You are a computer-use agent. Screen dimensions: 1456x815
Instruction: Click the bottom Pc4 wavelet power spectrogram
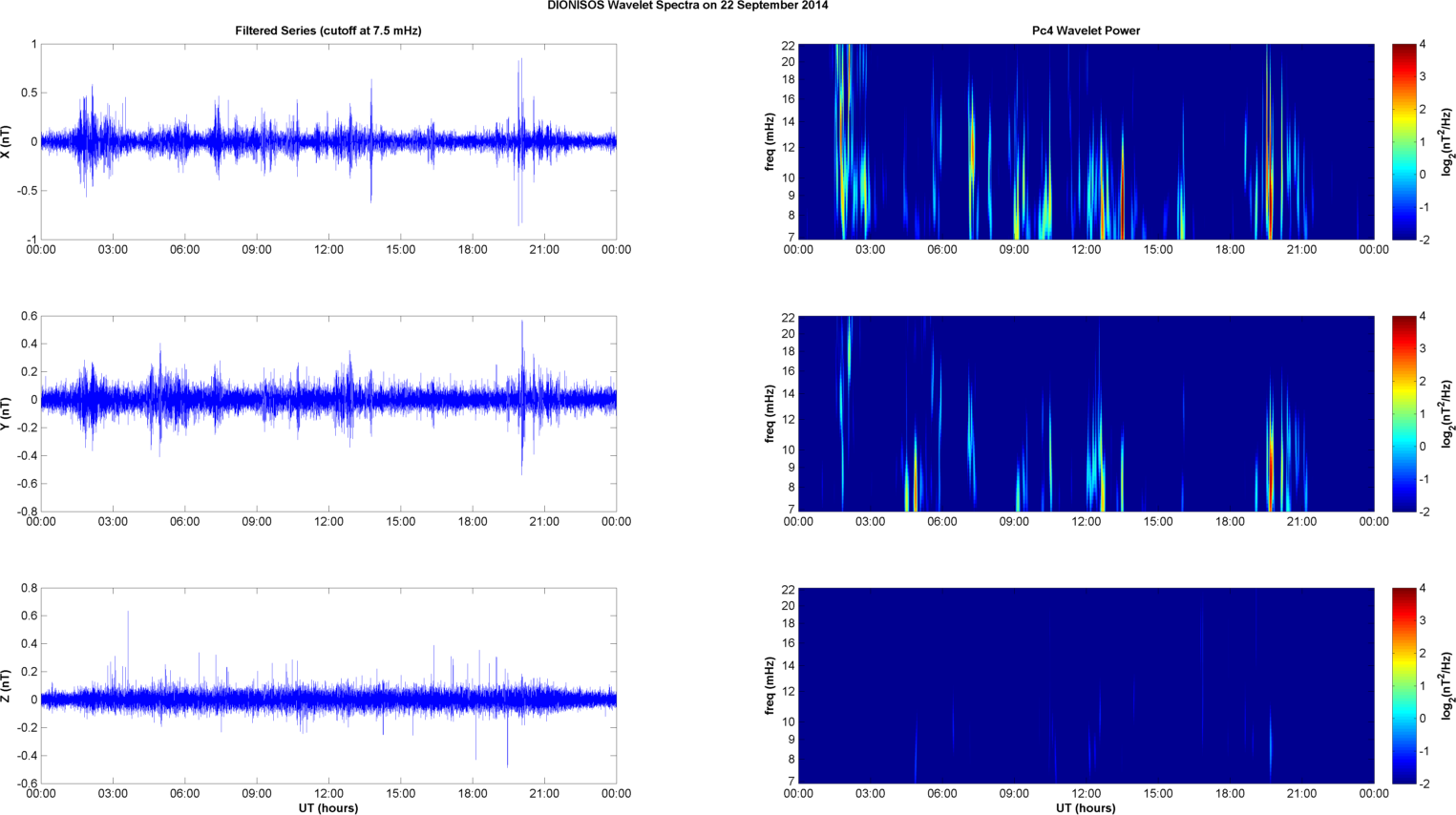pyautogui.click(x=1086, y=685)
